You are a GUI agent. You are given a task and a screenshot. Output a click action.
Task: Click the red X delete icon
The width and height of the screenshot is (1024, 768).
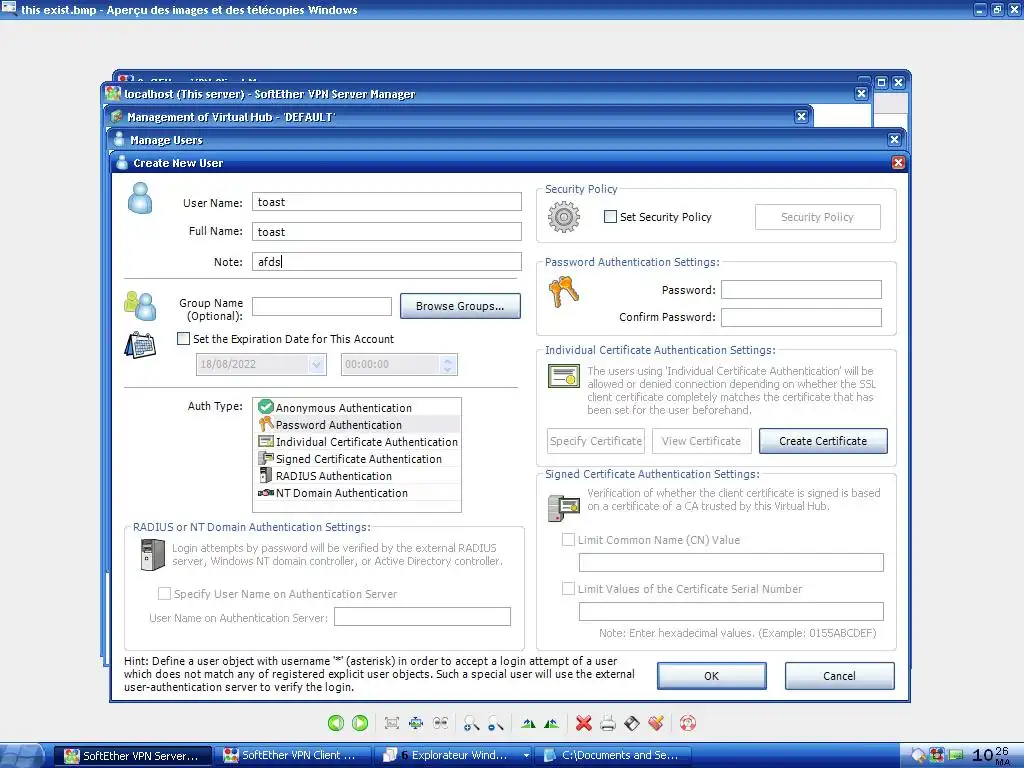[x=584, y=723]
